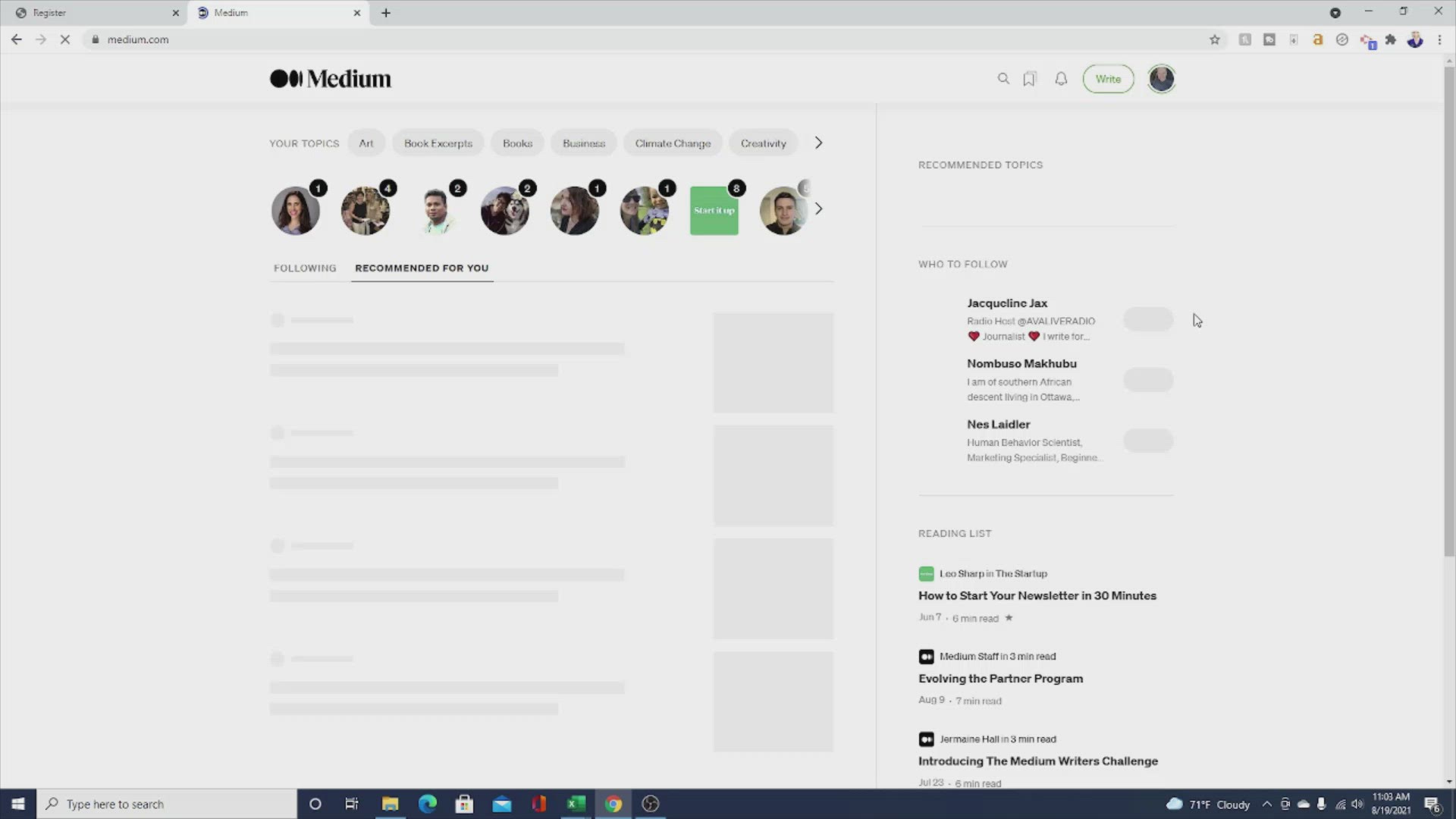Go back in browser history
Viewport: 1456px width, 819px height.
(17, 39)
